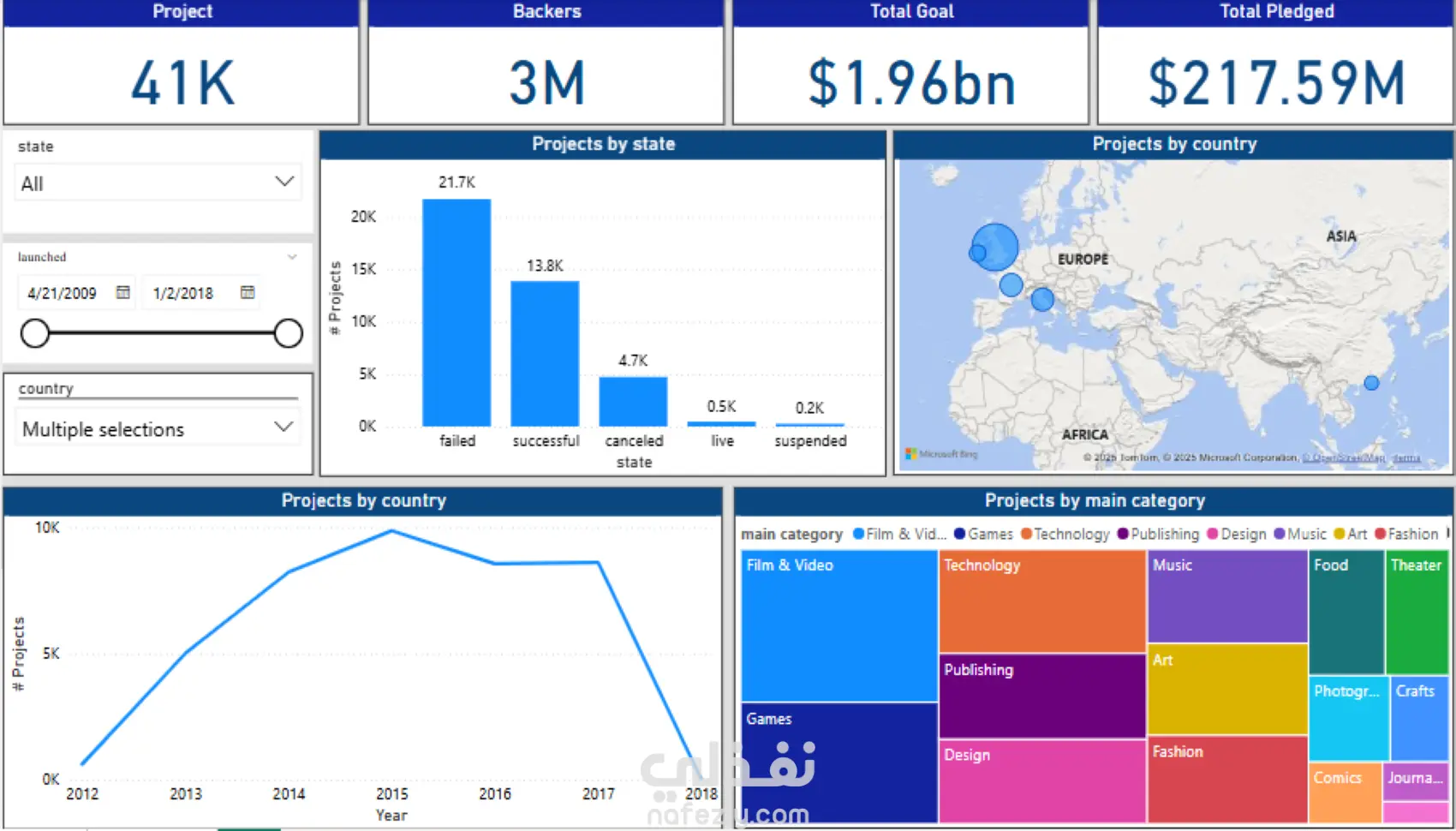Select the Music legend color dot

[x=1280, y=534]
